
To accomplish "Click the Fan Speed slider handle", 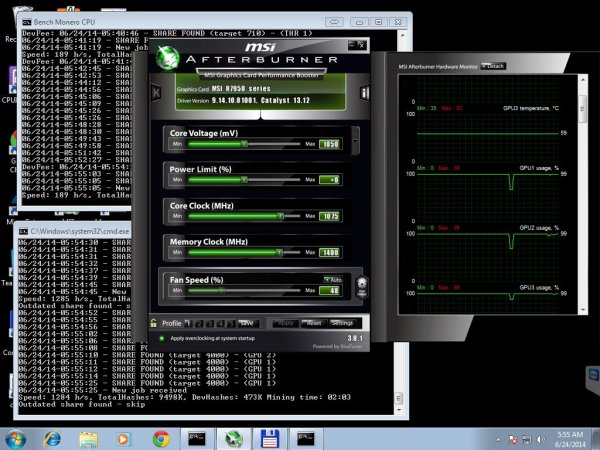I will 221,290.
